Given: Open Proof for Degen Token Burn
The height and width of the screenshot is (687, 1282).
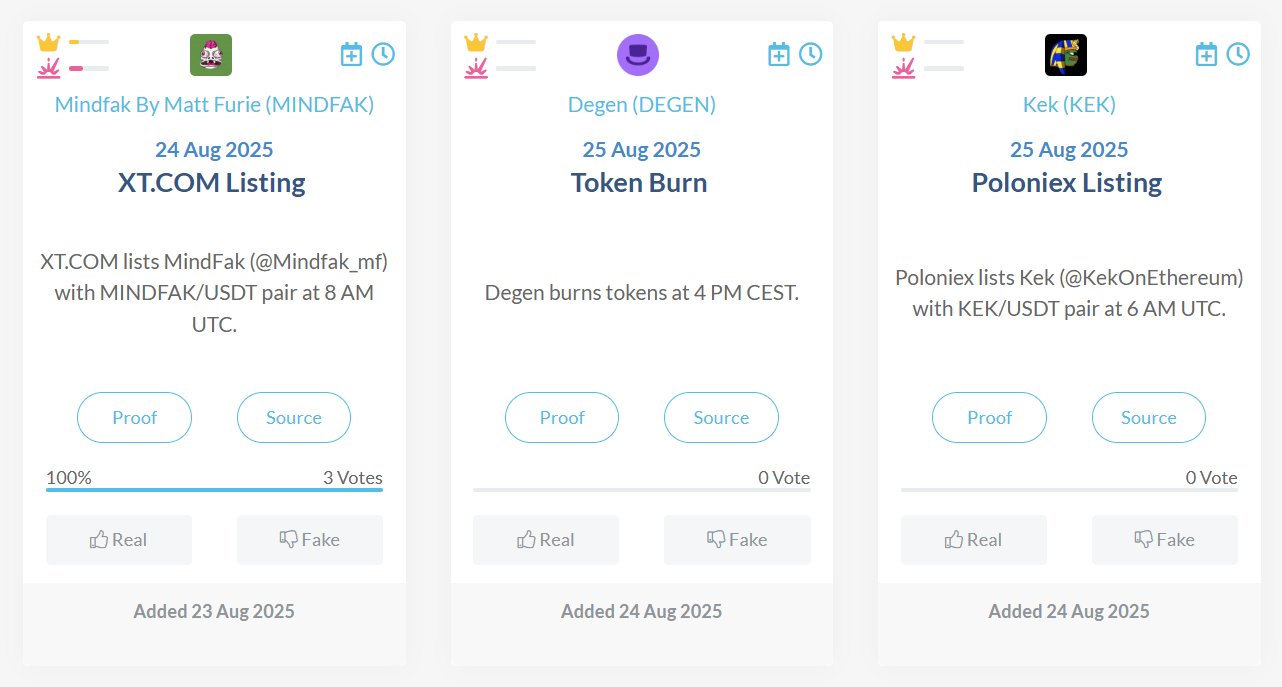Looking at the screenshot, I should 562,418.
